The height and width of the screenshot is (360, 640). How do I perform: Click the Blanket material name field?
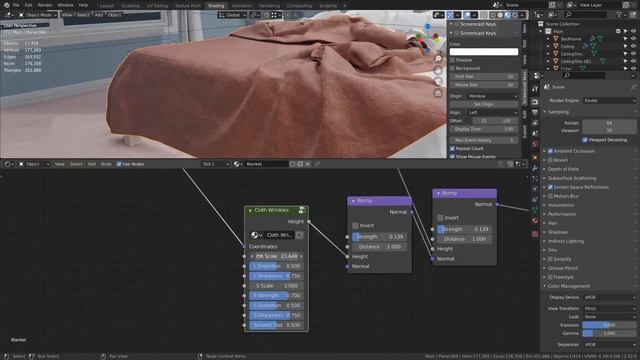point(266,164)
